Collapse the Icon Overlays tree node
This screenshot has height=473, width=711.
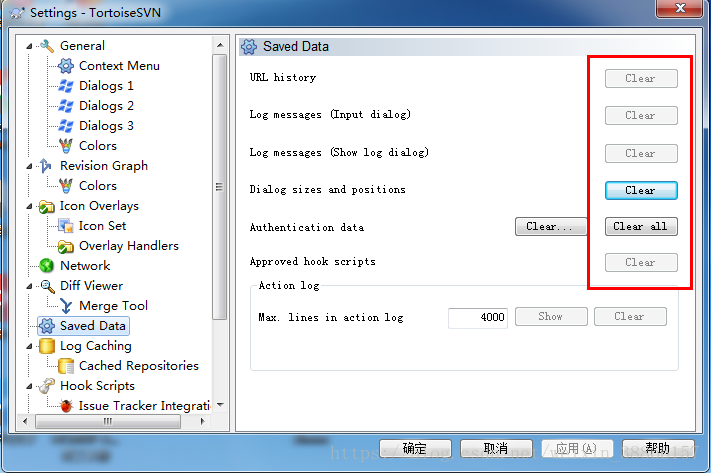coord(29,206)
